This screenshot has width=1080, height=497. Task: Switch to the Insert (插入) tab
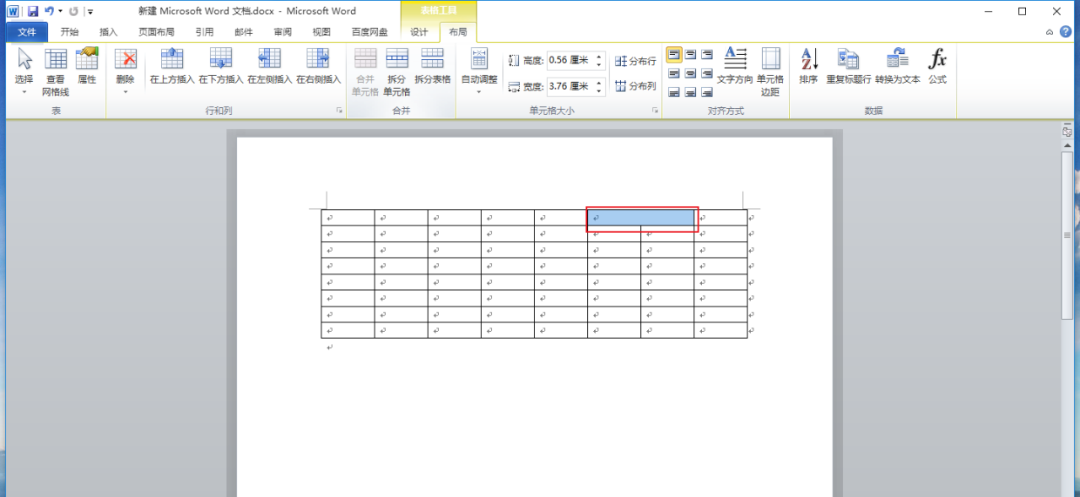pos(108,32)
